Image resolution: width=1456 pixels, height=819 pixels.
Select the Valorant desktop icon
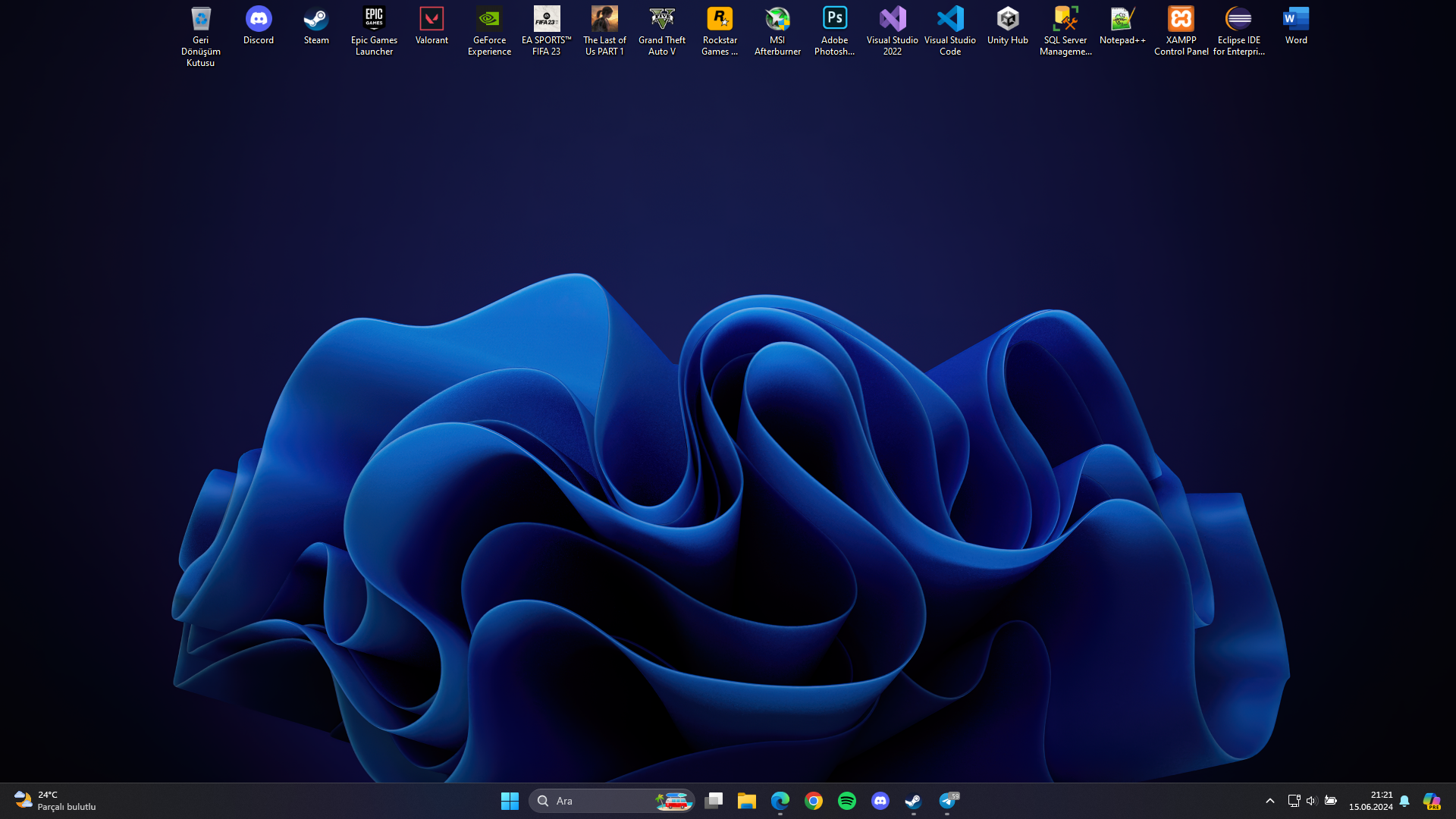[x=431, y=26]
